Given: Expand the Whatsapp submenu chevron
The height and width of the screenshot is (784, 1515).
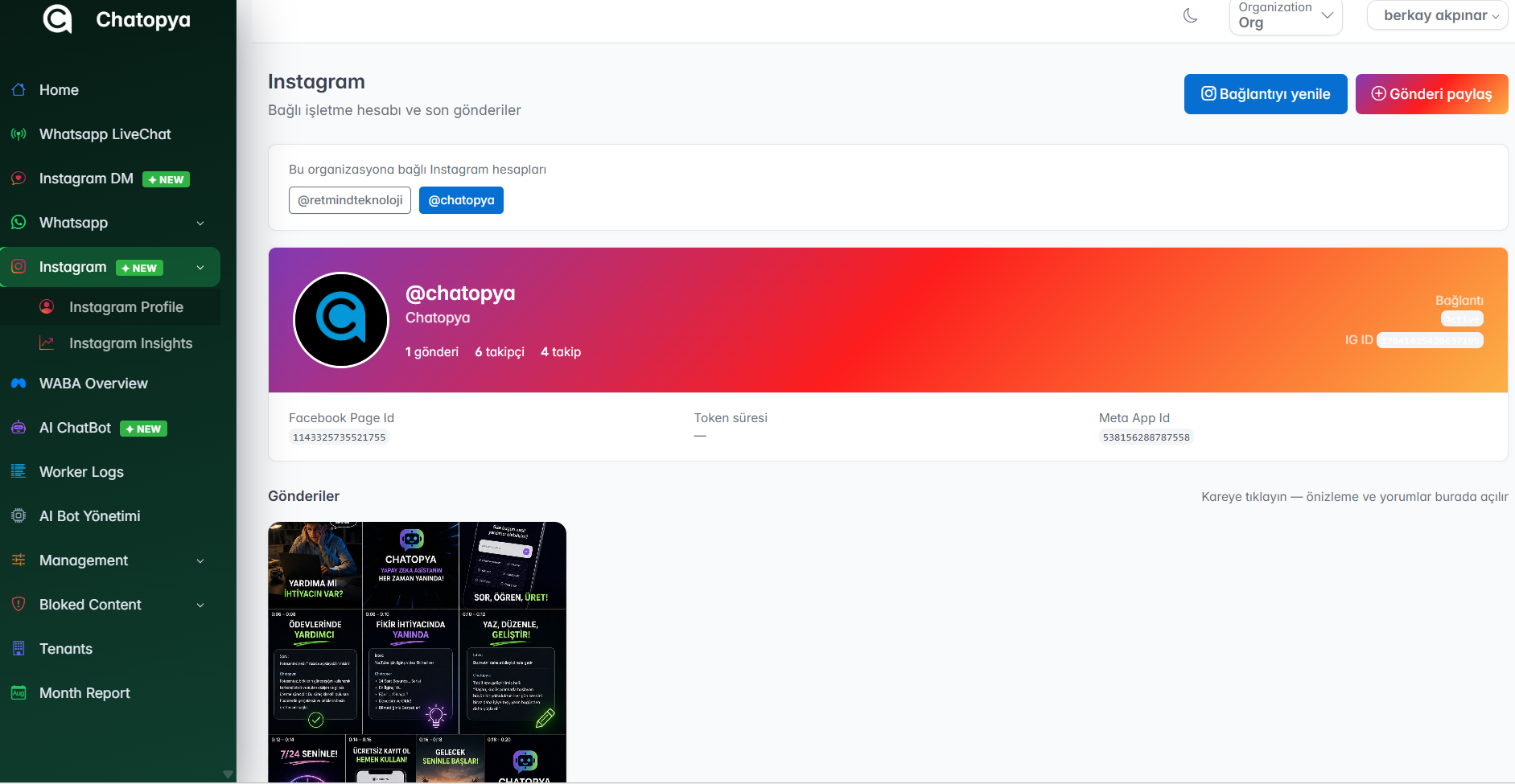Looking at the screenshot, I should (200, 223).
